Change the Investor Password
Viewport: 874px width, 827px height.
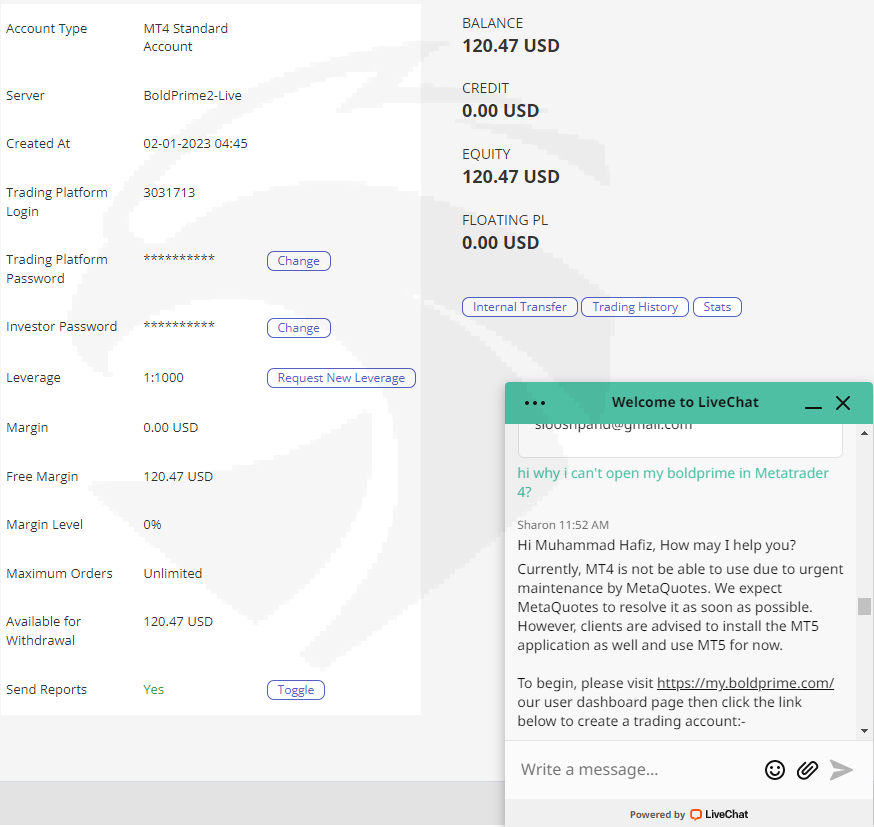point(298,328)
